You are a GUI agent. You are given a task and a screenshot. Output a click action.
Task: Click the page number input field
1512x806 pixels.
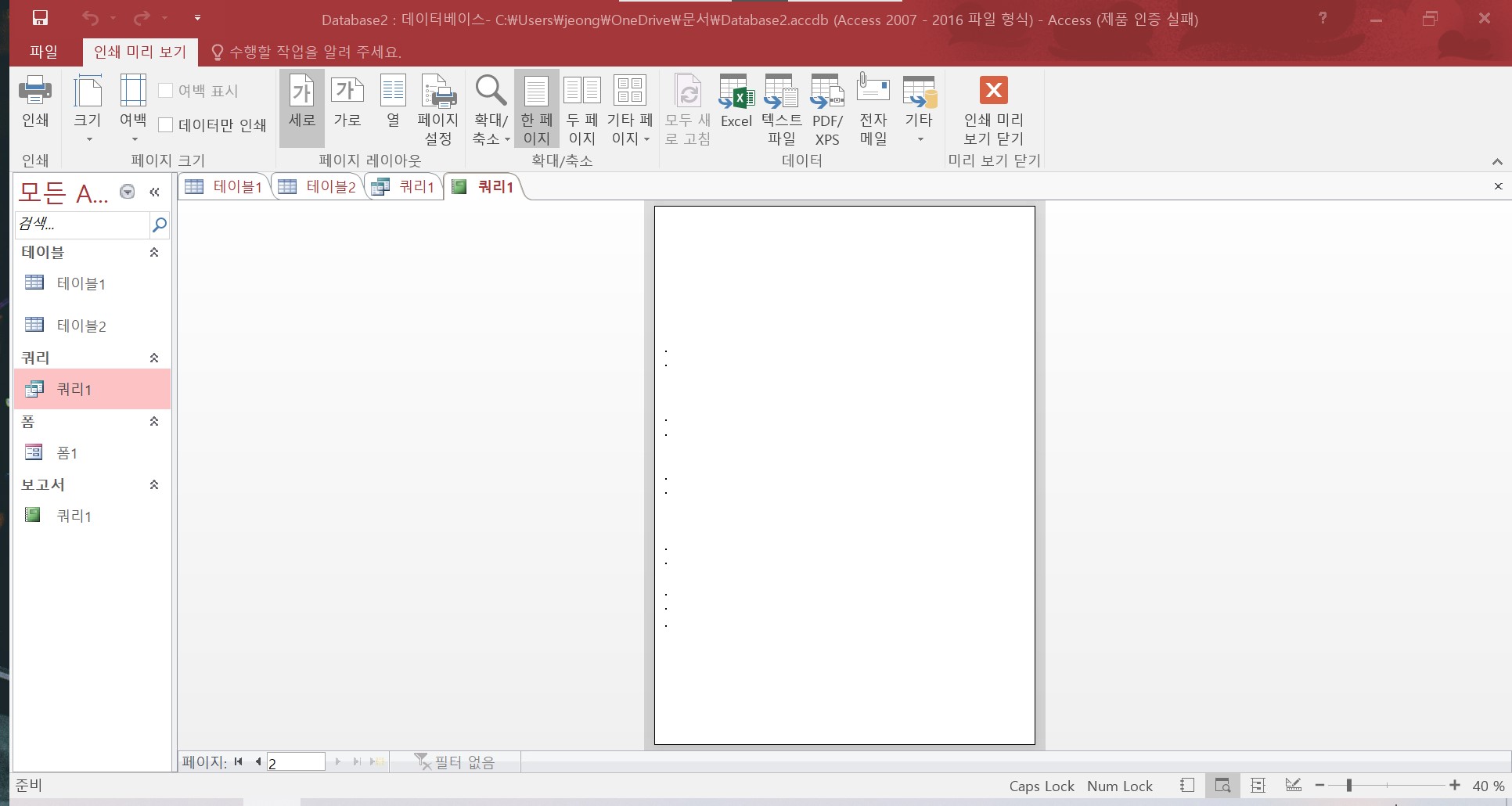coord(296,762)
